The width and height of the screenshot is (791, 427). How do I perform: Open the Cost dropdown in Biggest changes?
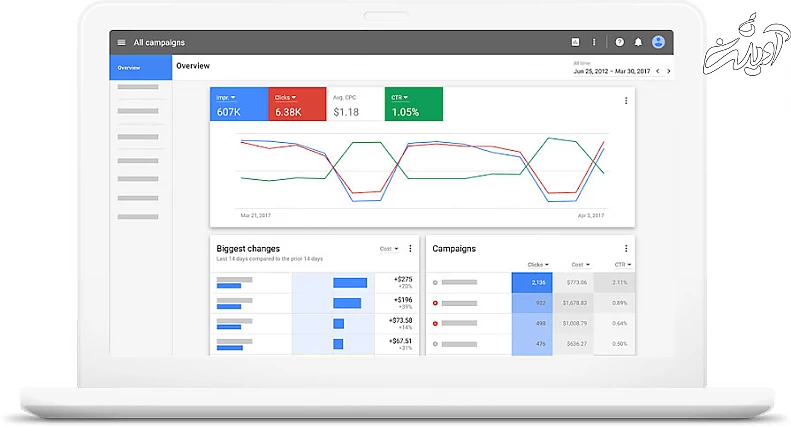[389, 248]
